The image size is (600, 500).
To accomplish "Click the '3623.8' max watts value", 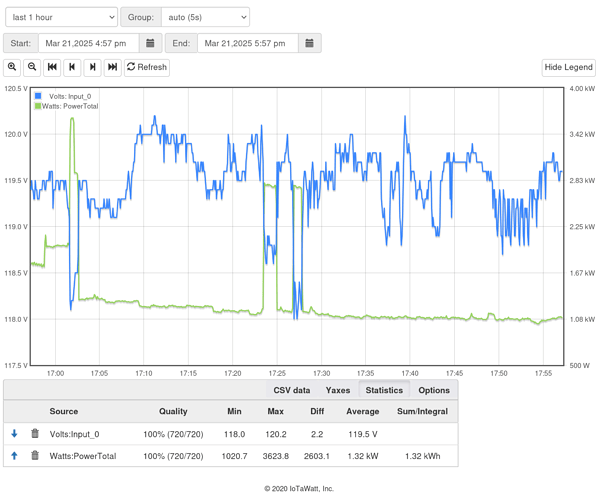I will click(276, 456).
